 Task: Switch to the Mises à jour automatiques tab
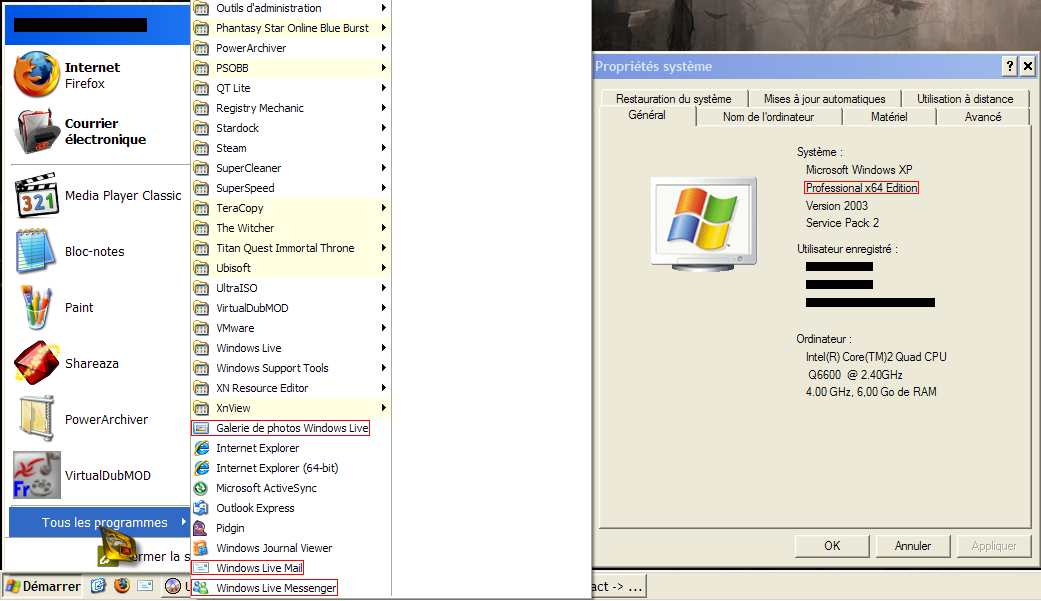point(825,98)
